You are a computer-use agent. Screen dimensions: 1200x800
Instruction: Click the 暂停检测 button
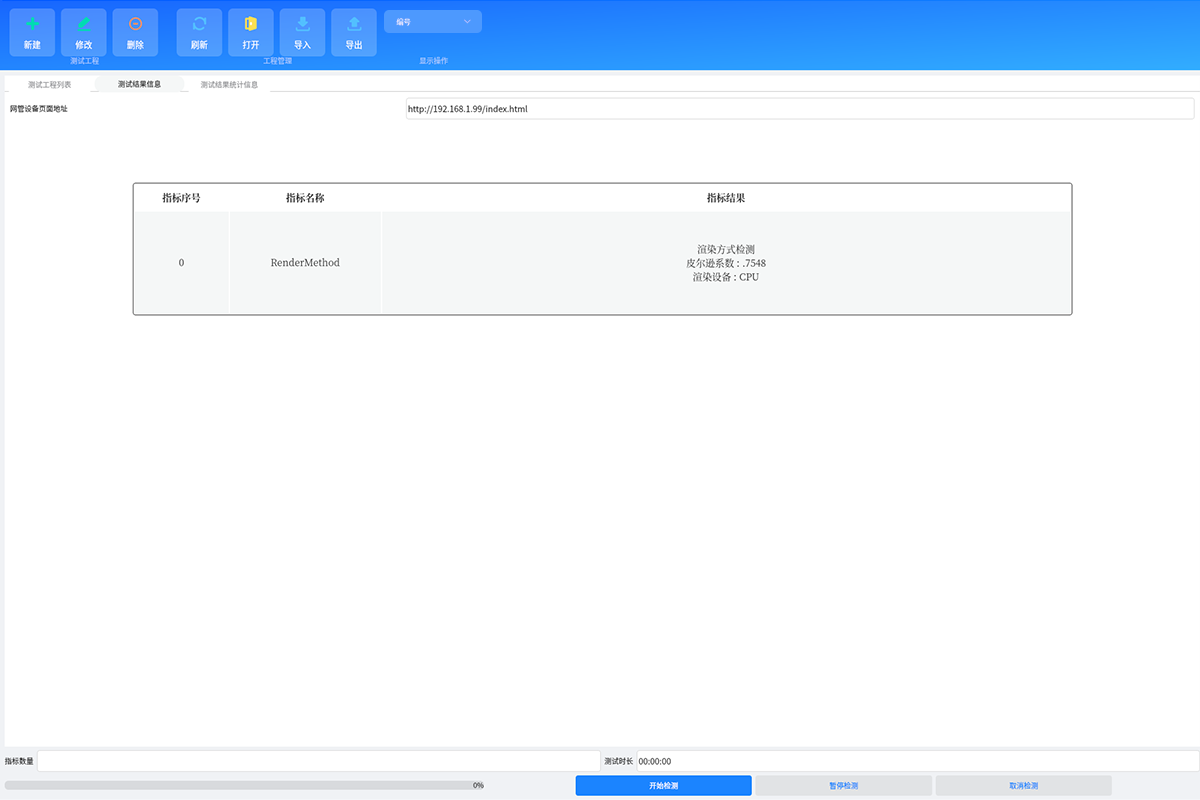click(x=843, y=786)
